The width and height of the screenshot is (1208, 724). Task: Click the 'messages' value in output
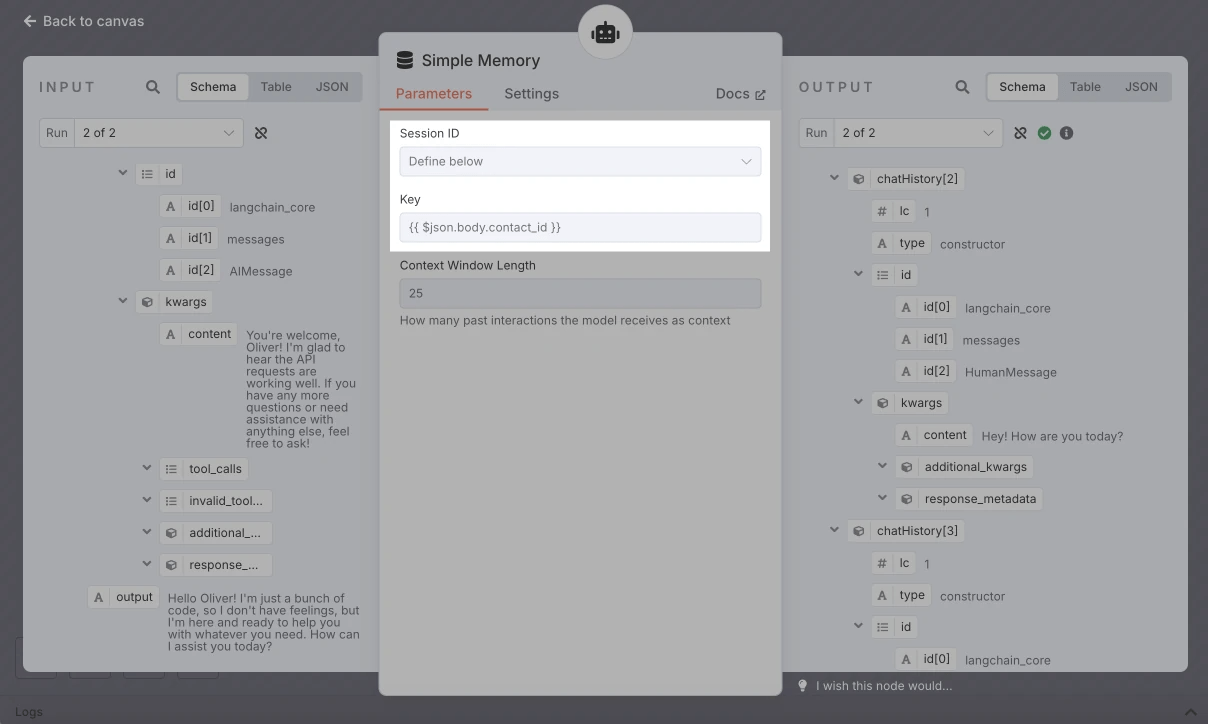click(991, 340)
